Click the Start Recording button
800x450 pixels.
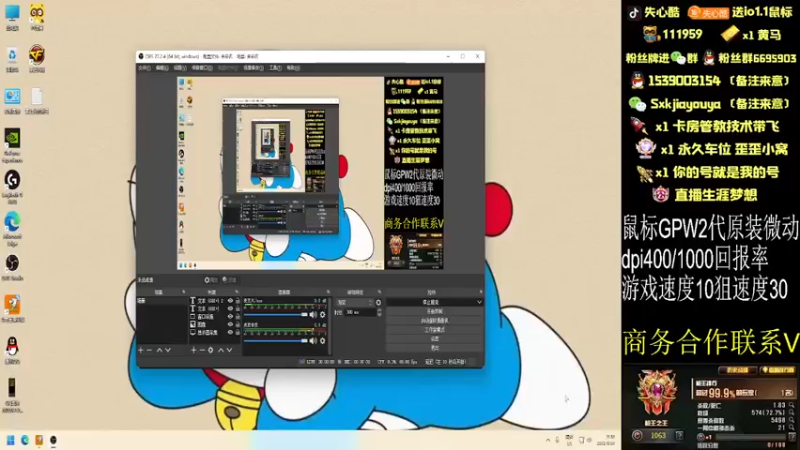point(434,311)
